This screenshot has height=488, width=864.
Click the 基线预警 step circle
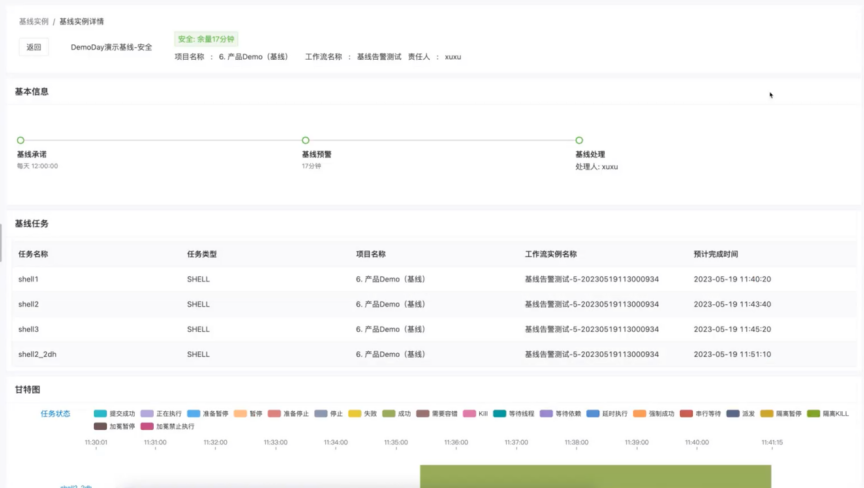pyautogui.click(x=305, y=140)
